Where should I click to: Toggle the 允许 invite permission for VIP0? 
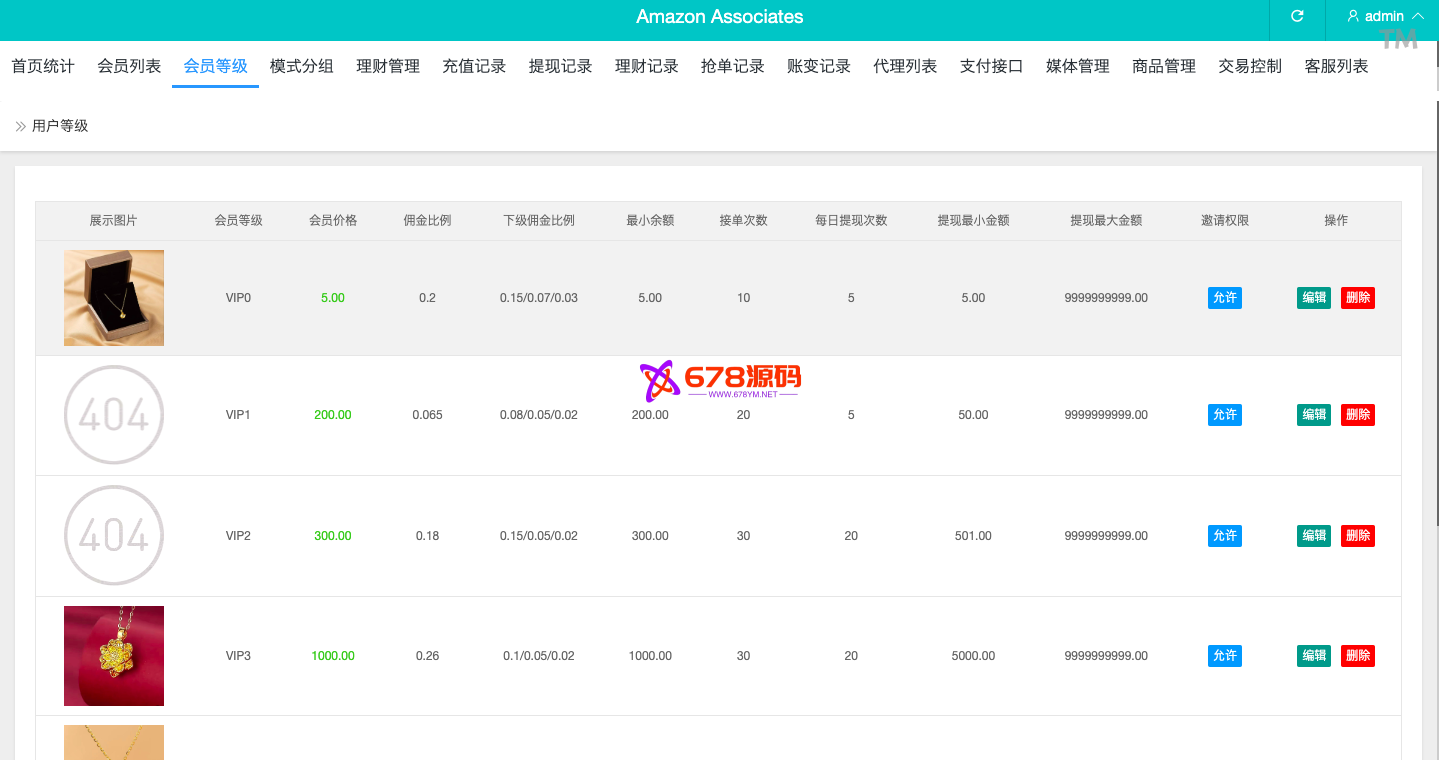[1224, 298]
